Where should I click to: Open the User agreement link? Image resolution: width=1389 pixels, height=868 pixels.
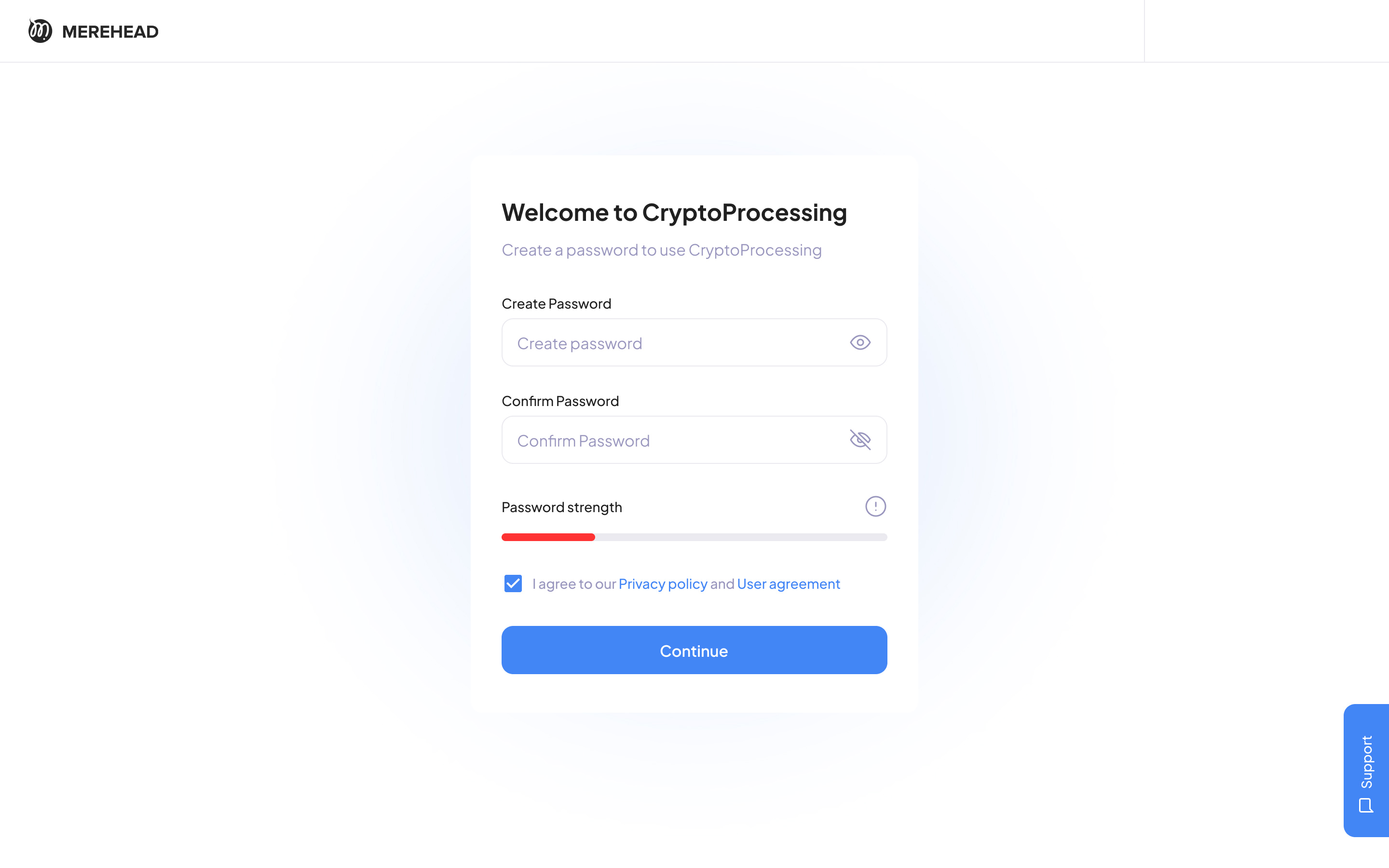[788, 584]
